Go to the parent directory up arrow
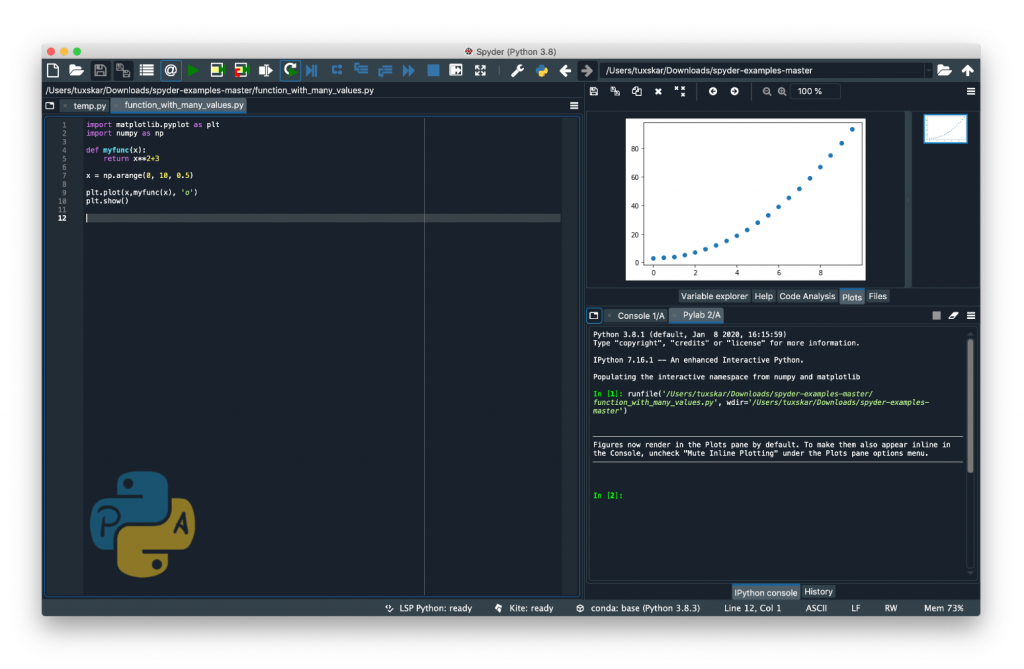The height and width of the screenshot is (669, 1024). tap(968, 70)
